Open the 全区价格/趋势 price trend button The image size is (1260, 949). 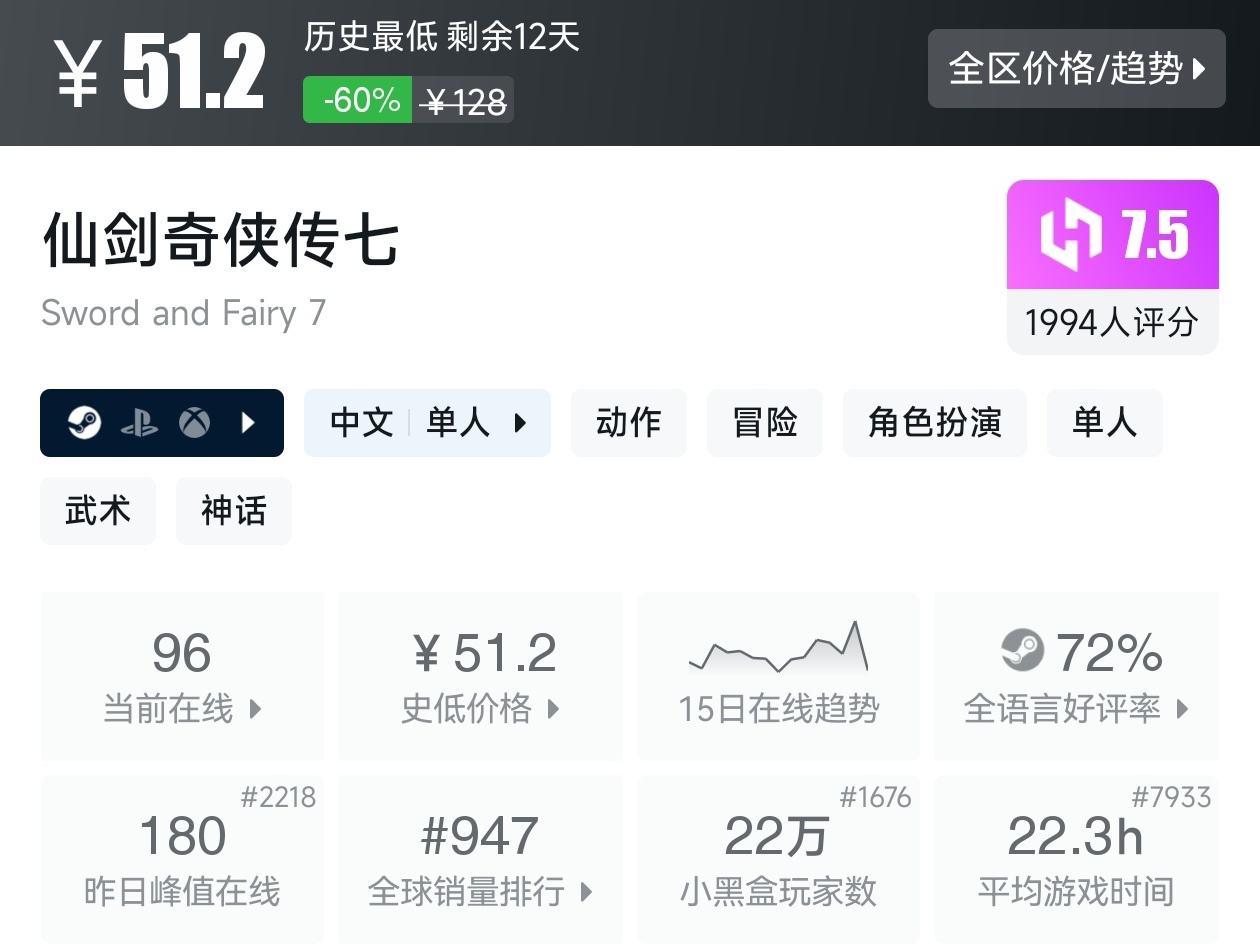(1076, 69)
